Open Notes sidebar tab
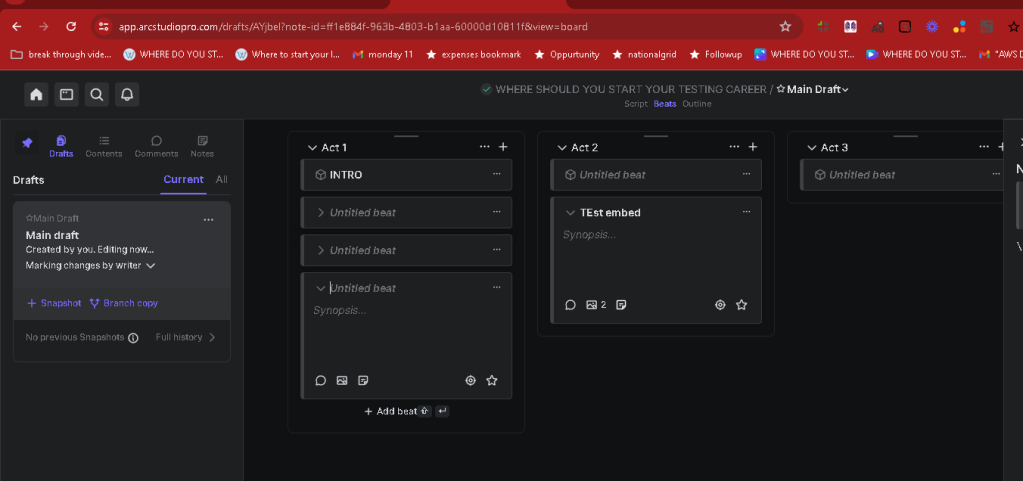1023x481 pixels. [x=202, y=146]
